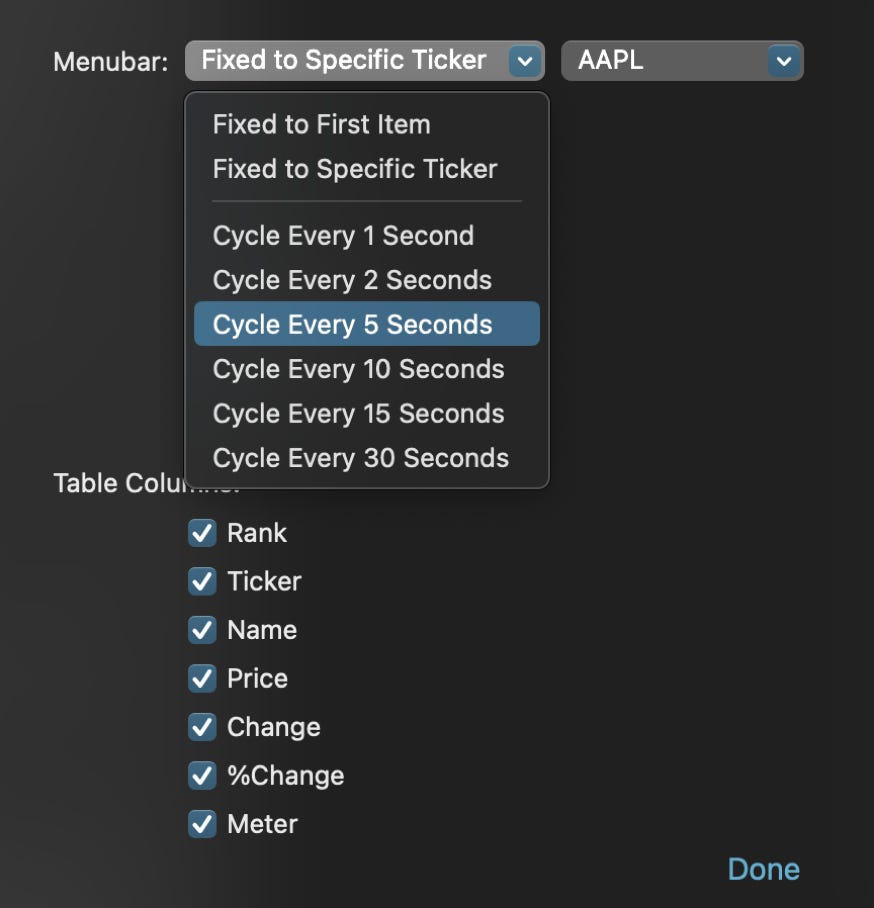Choose Cycle Every 5 Seconds
The width and height of the screenshot is (874, 908).
click(352, 325)
